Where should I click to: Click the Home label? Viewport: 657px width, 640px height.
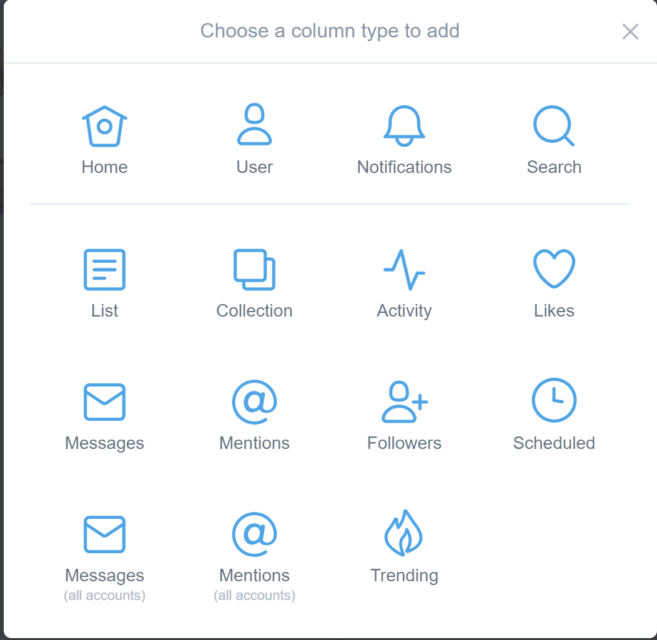tap(104, 167)
